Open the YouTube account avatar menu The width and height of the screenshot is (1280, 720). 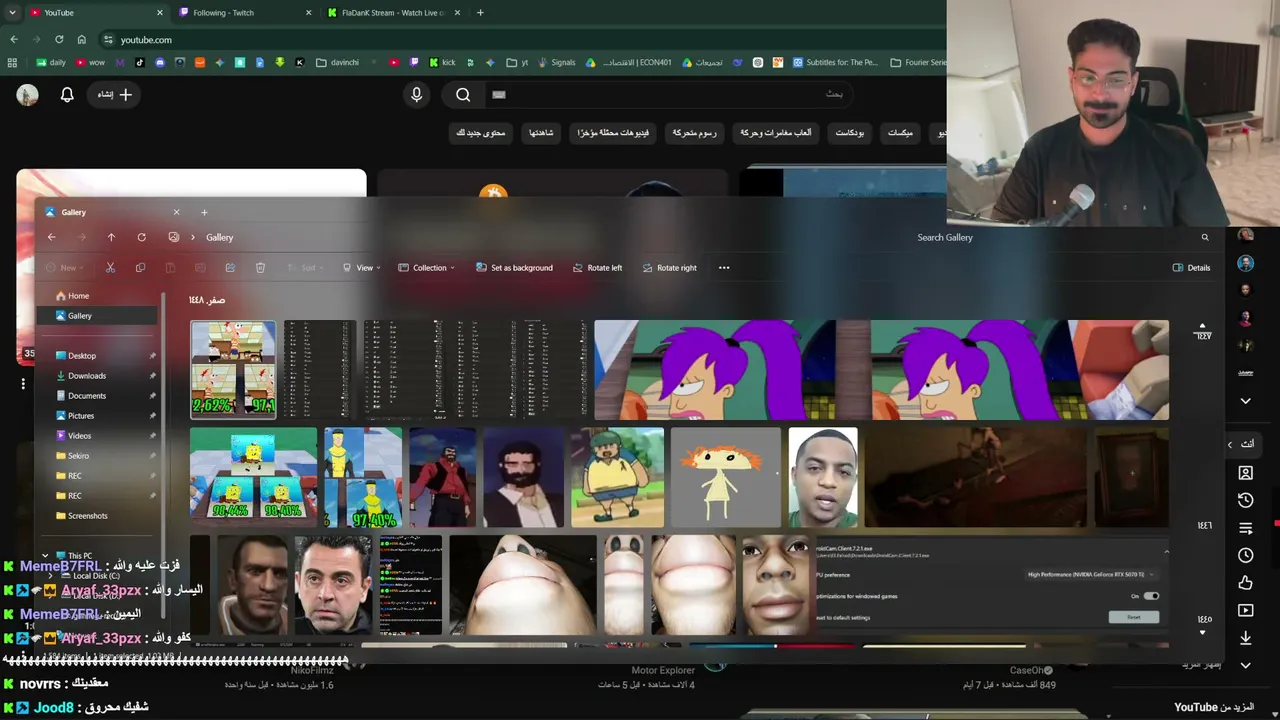tap(27, 95)
